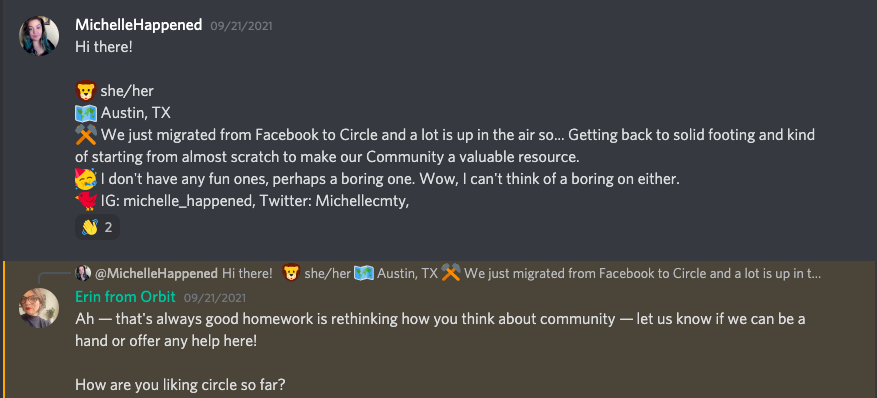877x398 pixels.
Task: Click the partying face emoji in message
Action: click(x=86, y=179)
